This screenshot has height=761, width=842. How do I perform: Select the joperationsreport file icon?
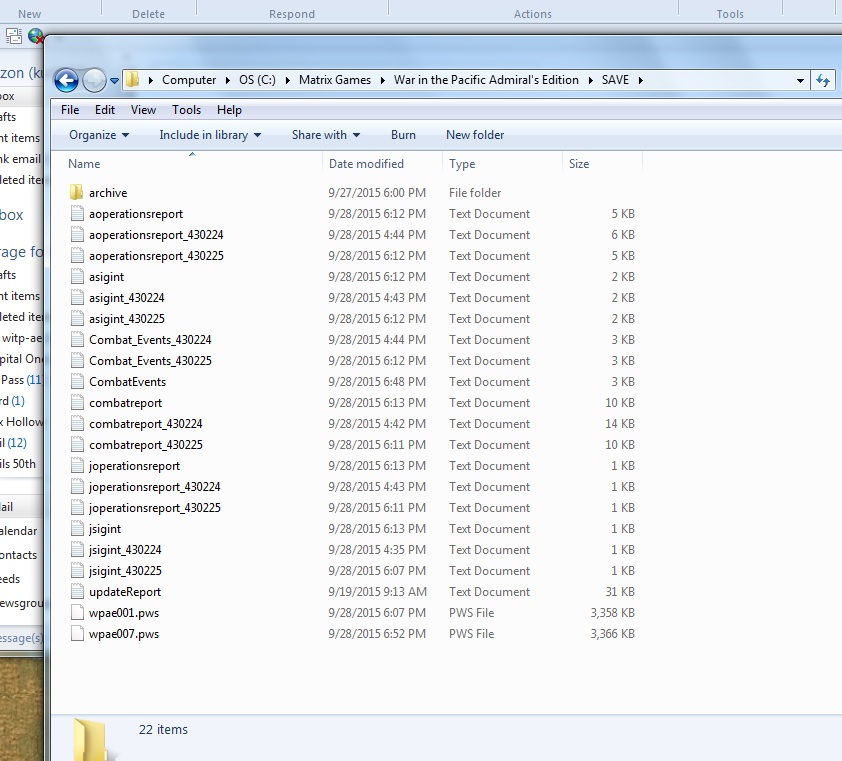(77, 466)
